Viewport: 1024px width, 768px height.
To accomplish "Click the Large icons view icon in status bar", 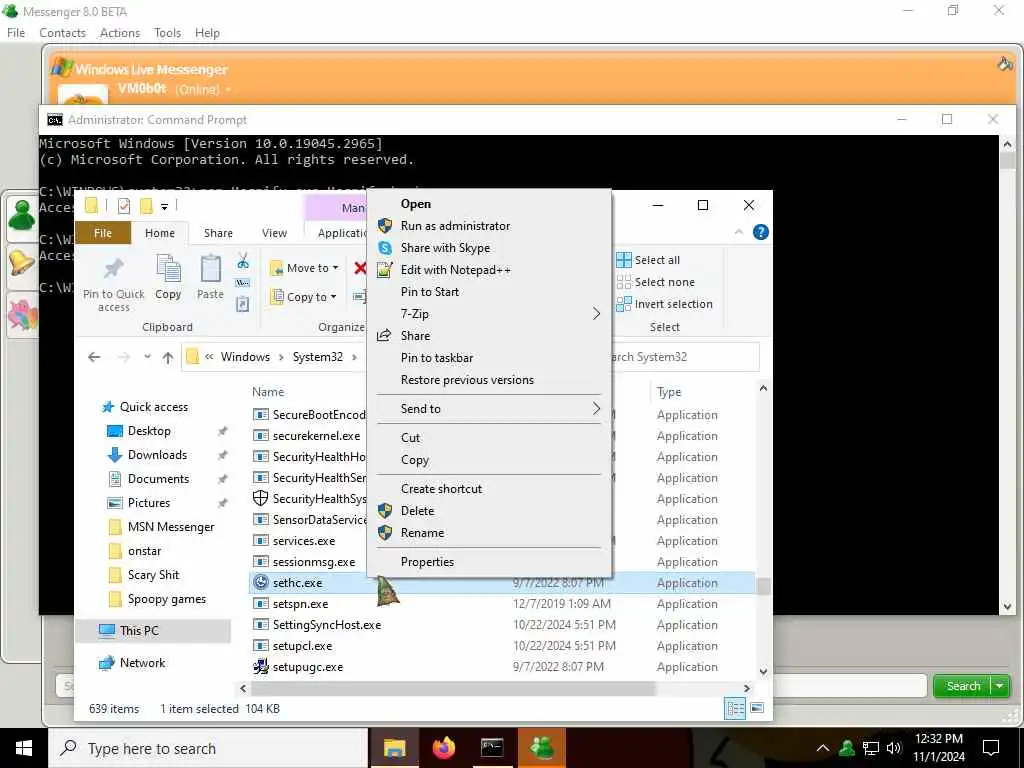I will coord(757,708).
